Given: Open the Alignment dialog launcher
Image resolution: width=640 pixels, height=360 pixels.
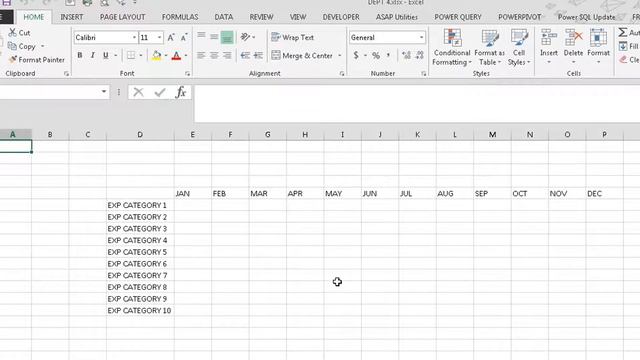Looking at the screenshot, I should [x=342, y=73].
